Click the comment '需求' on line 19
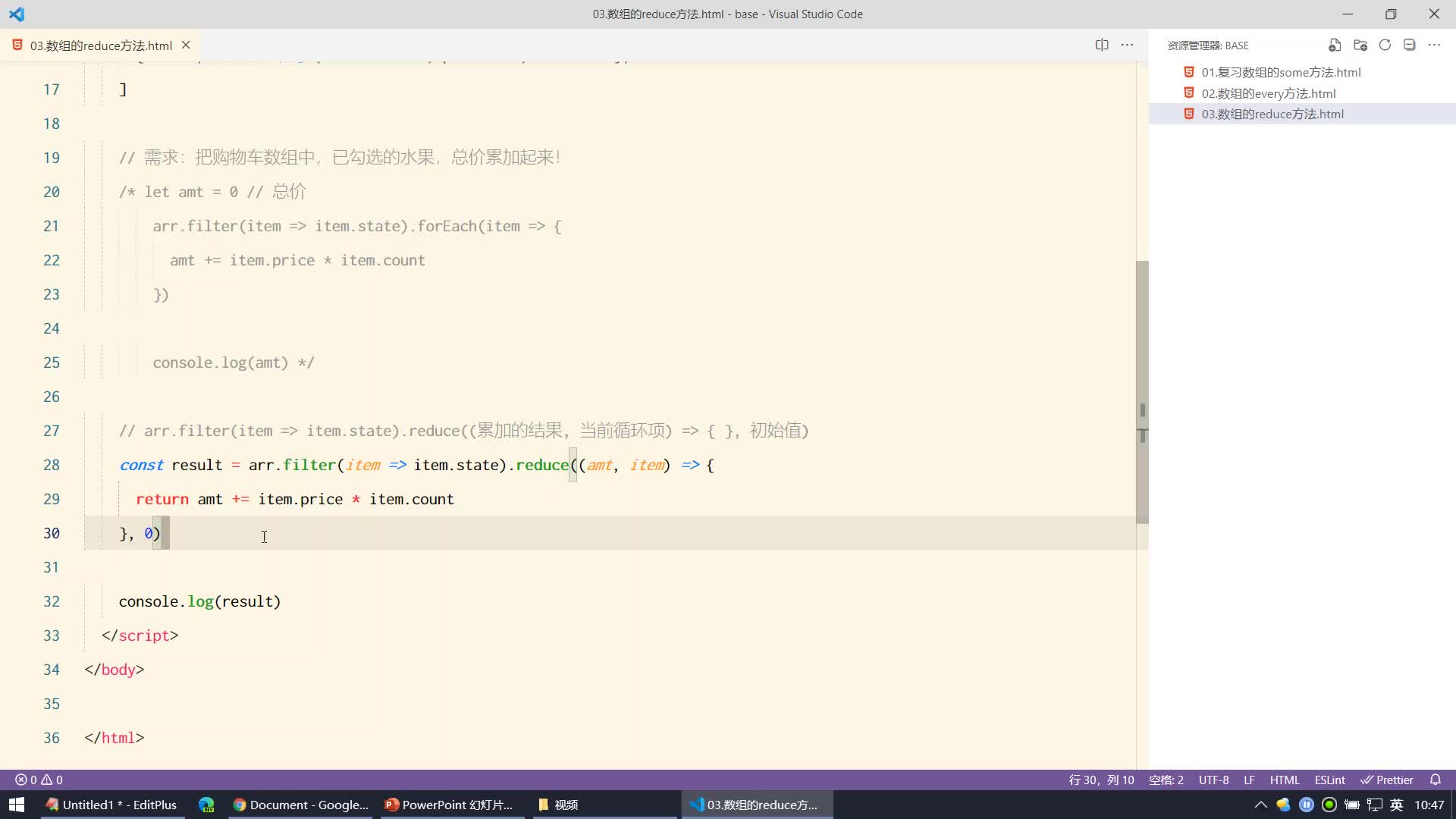 [162, 157]
